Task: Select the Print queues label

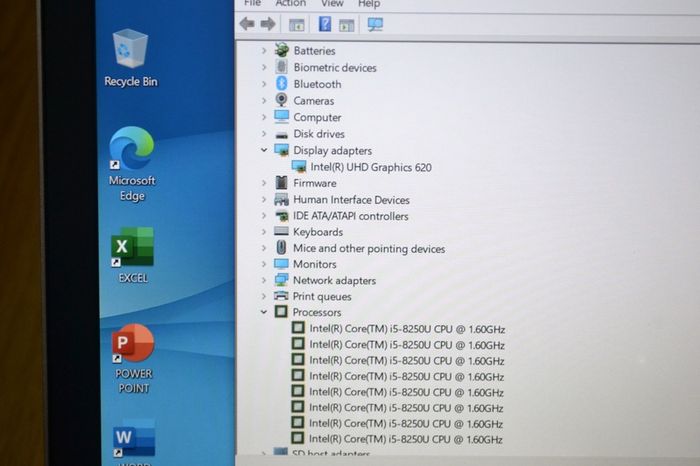Action: coord(322,296)
